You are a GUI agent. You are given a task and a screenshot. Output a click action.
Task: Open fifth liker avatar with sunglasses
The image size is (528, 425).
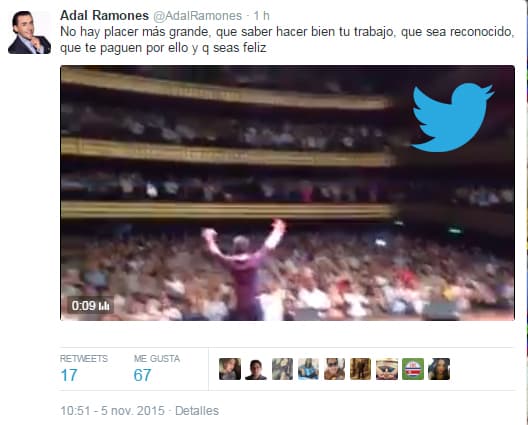[334, 369]
